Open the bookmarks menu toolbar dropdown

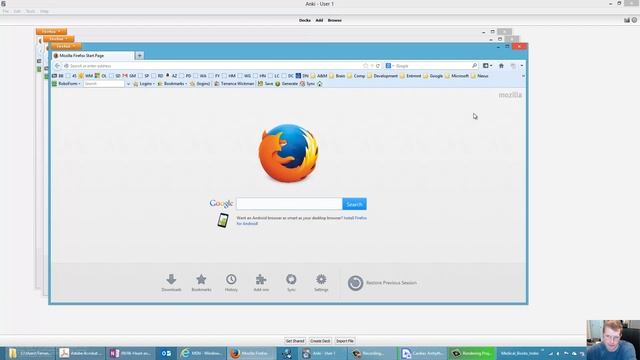[487, 66]
